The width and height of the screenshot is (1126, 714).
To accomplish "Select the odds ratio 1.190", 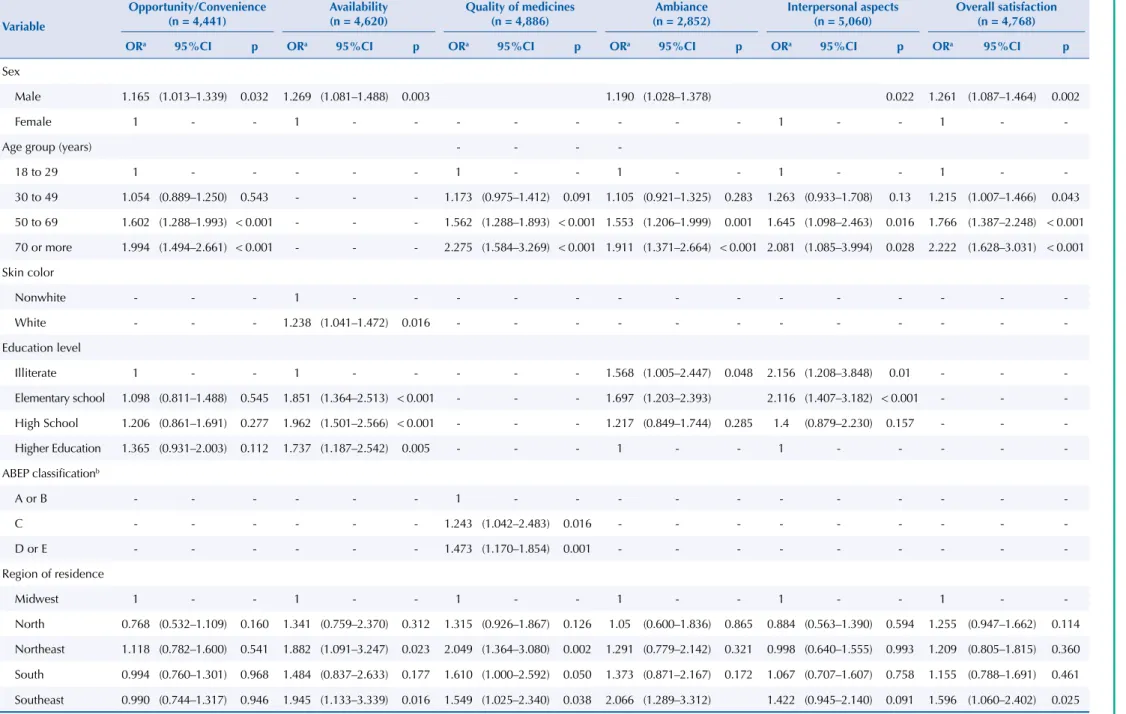I will click(620, 97).
